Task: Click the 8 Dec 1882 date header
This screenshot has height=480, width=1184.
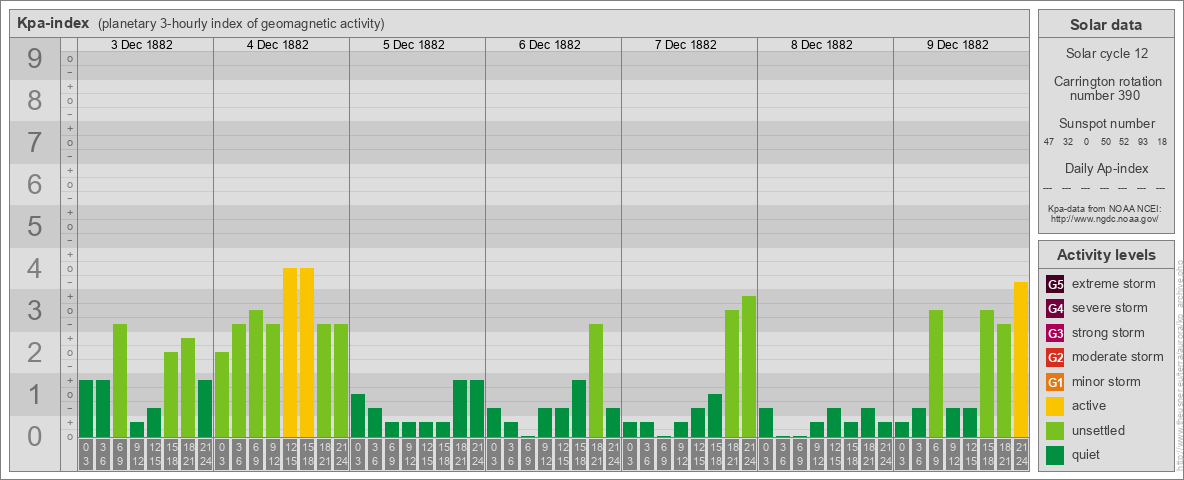Action: [822, 45]
